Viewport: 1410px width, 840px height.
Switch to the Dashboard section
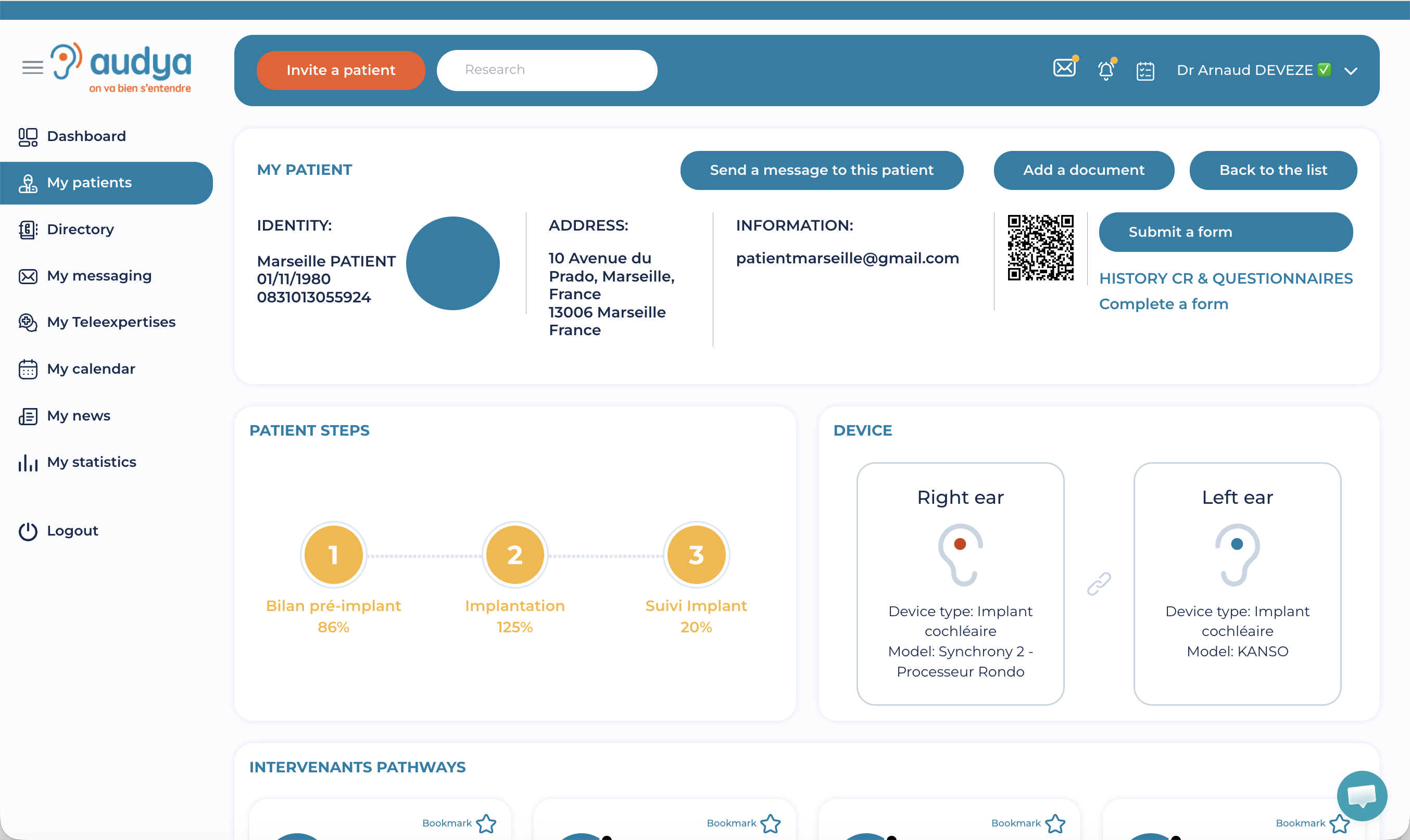tap(86, 136)
